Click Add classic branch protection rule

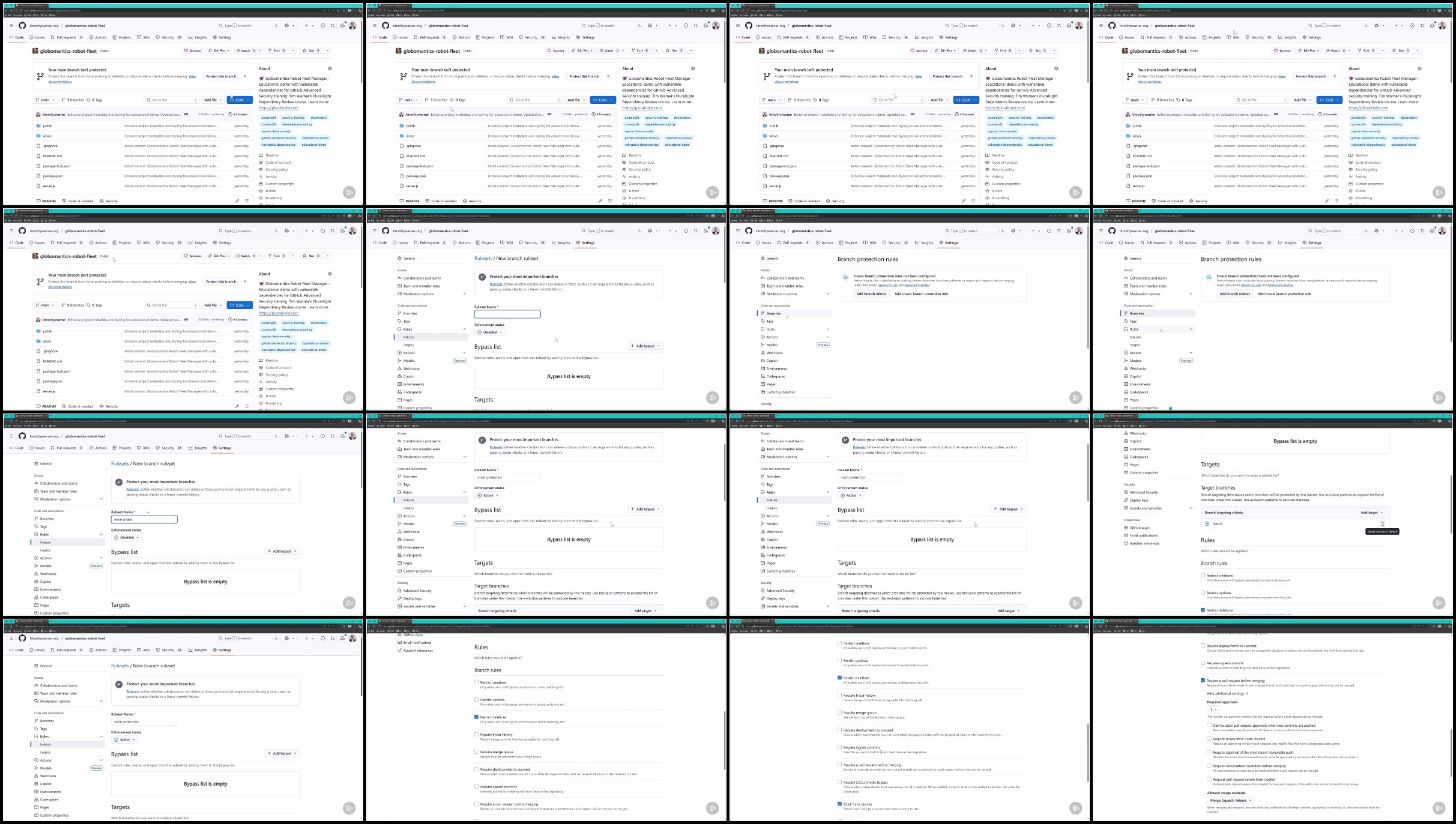(921, 293)
